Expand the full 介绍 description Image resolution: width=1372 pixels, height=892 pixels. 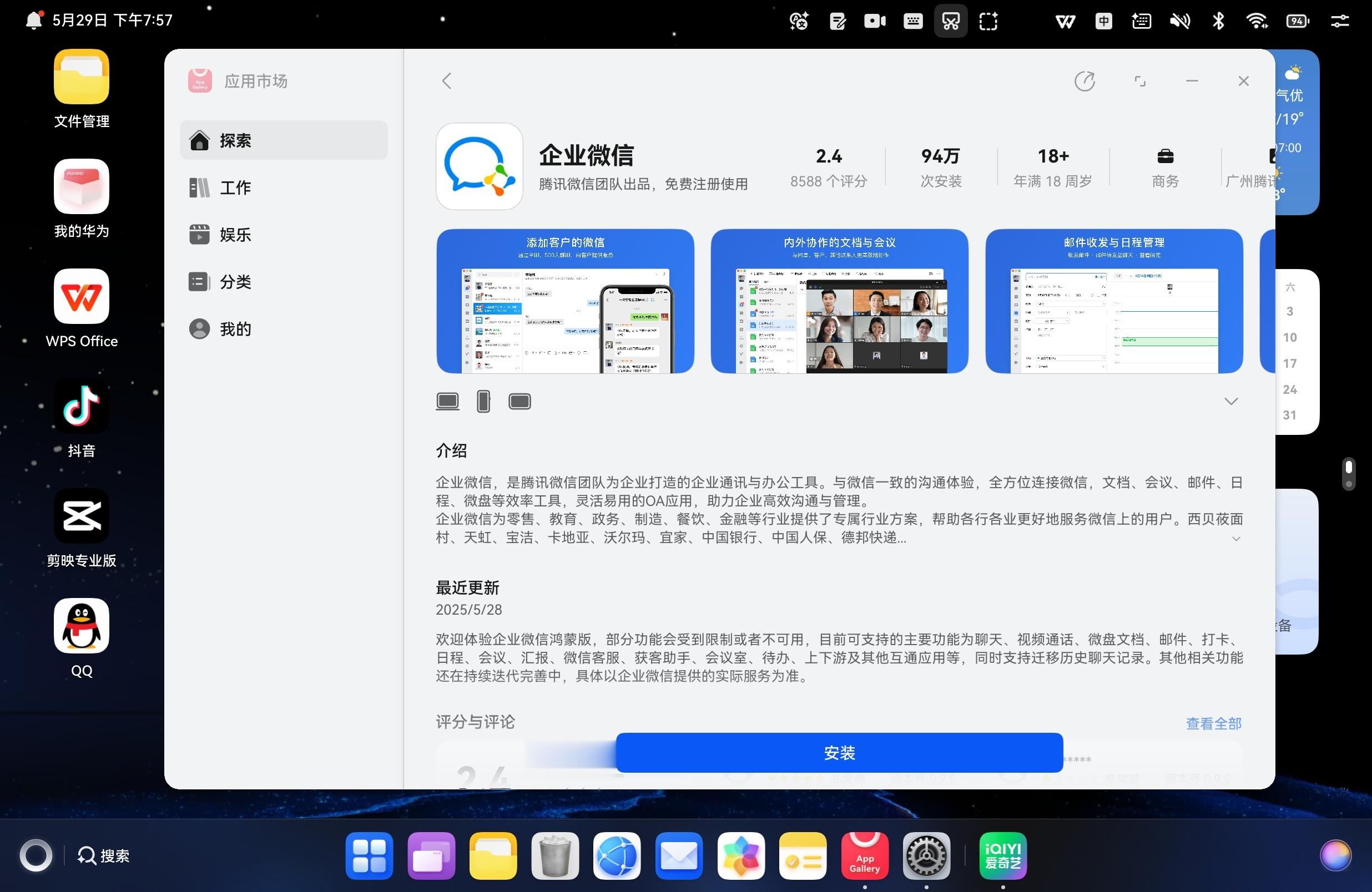click(1236, 539)
